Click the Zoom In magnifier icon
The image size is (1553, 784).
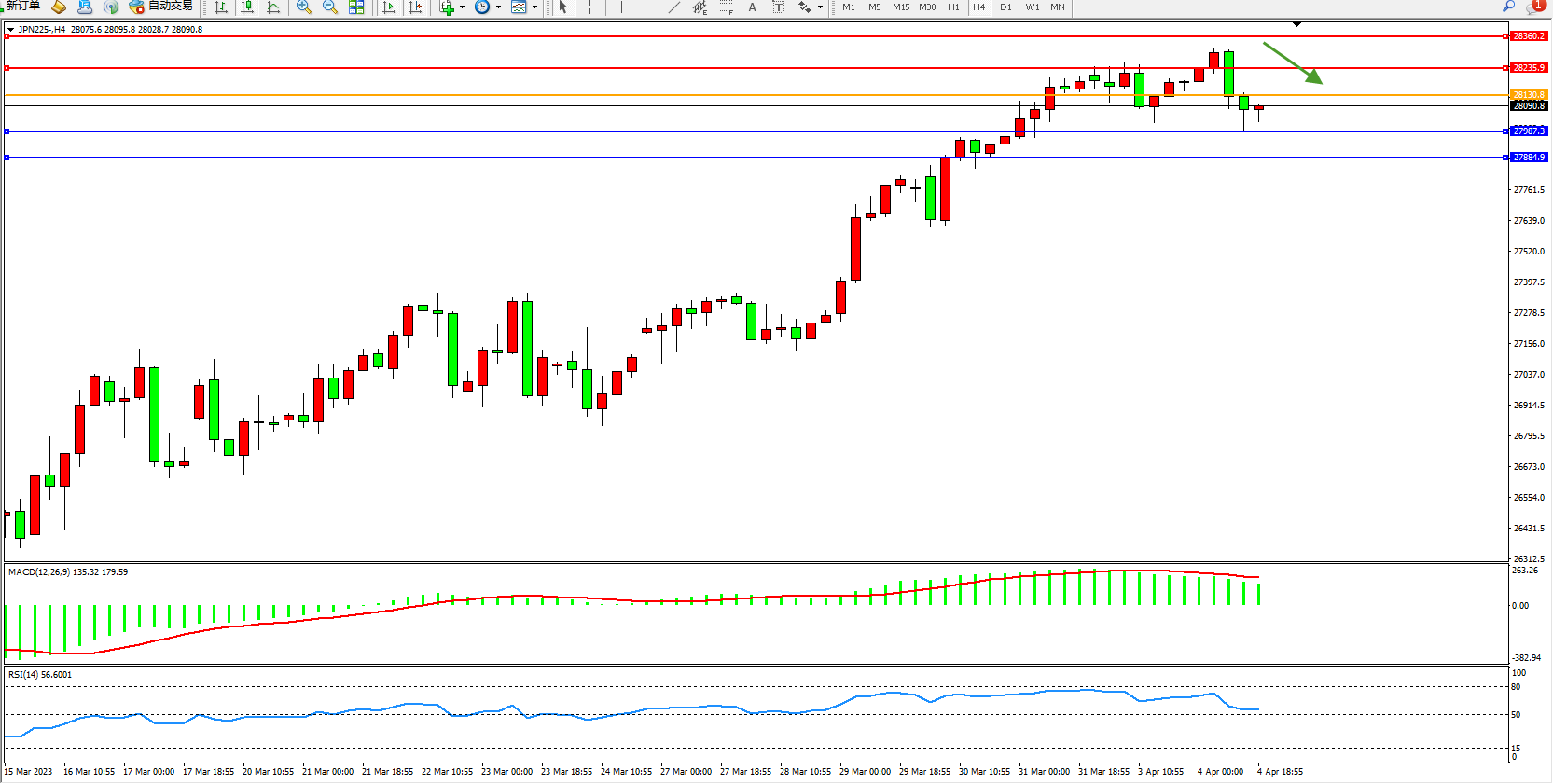pyautogui.click(x=304, y=7)
